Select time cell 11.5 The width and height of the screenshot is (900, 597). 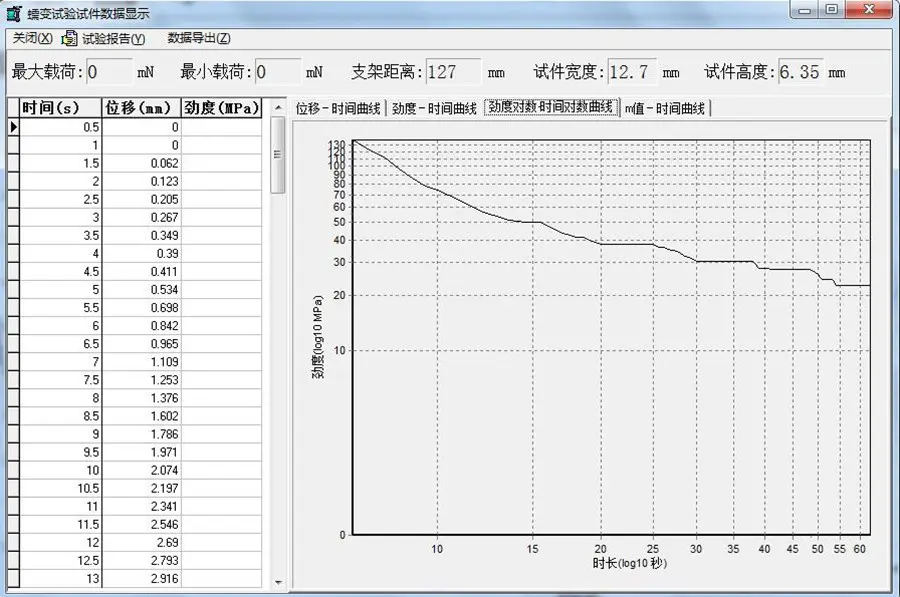[61, 525]
